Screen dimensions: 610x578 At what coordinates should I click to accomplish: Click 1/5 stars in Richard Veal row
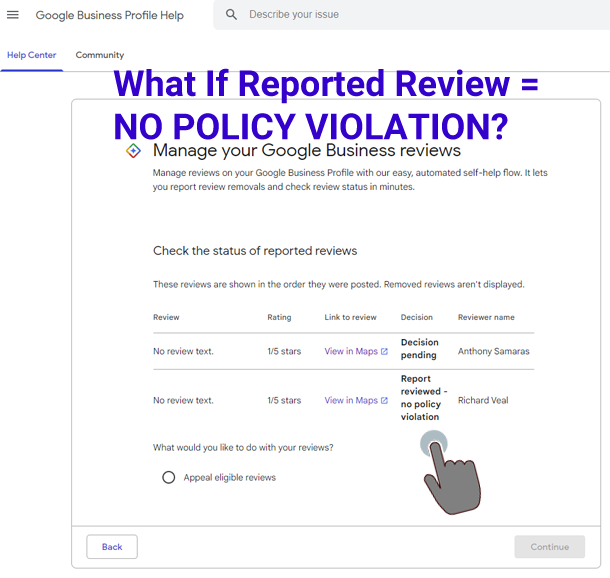[x=284, y=400]
